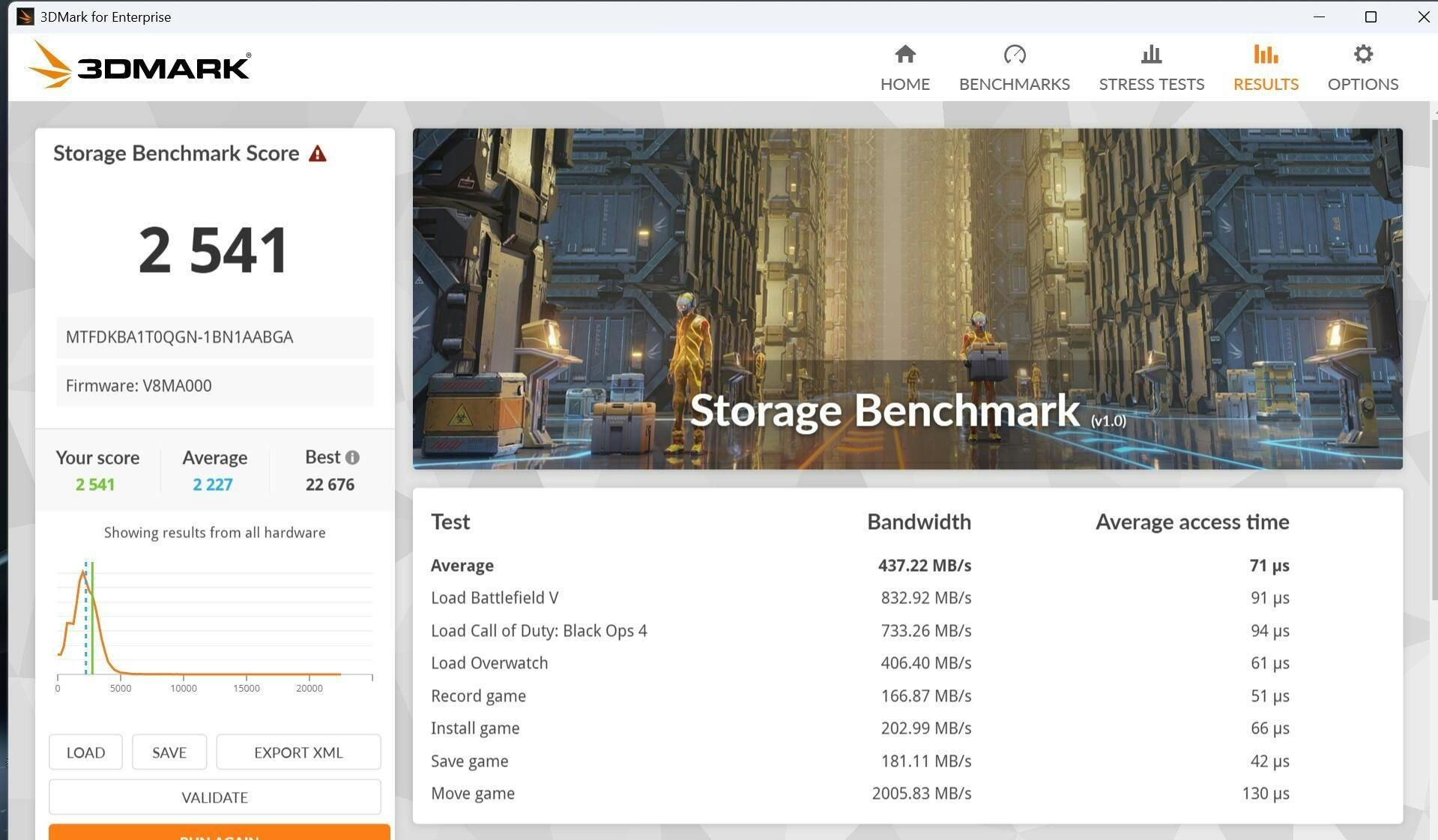The width and height of the screenshot is (1438, 840).
Task: Select drive model MTFDKBA1T0QGN-1BN1AABGA field
Action: pos(214,337)
